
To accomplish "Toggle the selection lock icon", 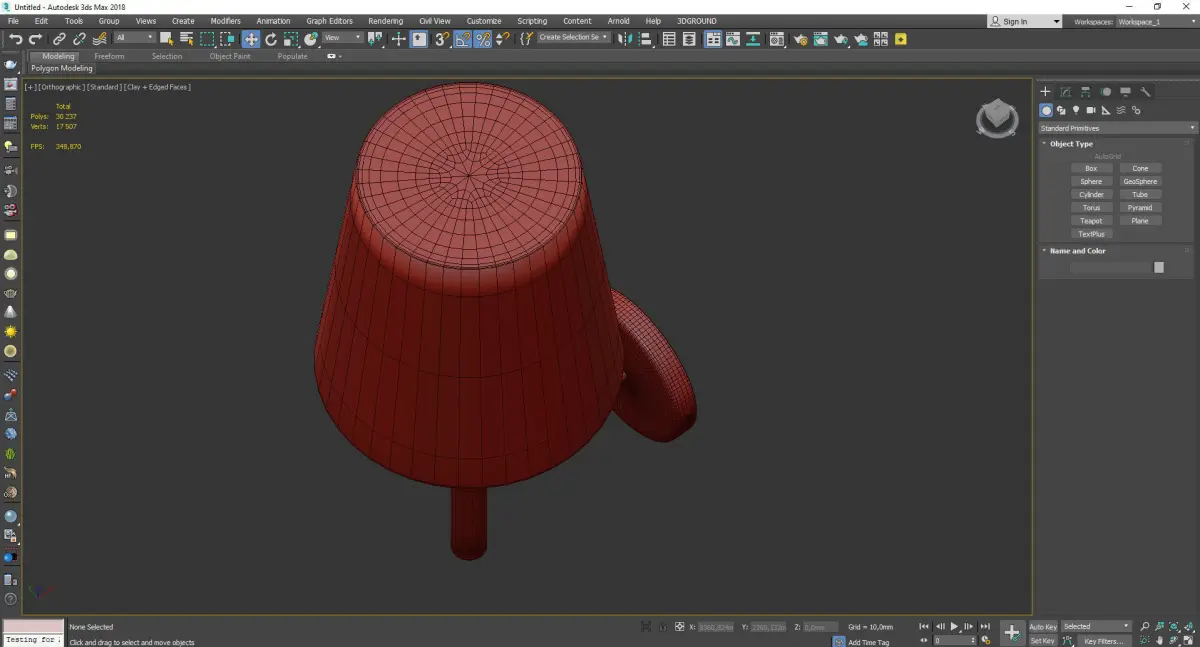I will pos(661,627).
